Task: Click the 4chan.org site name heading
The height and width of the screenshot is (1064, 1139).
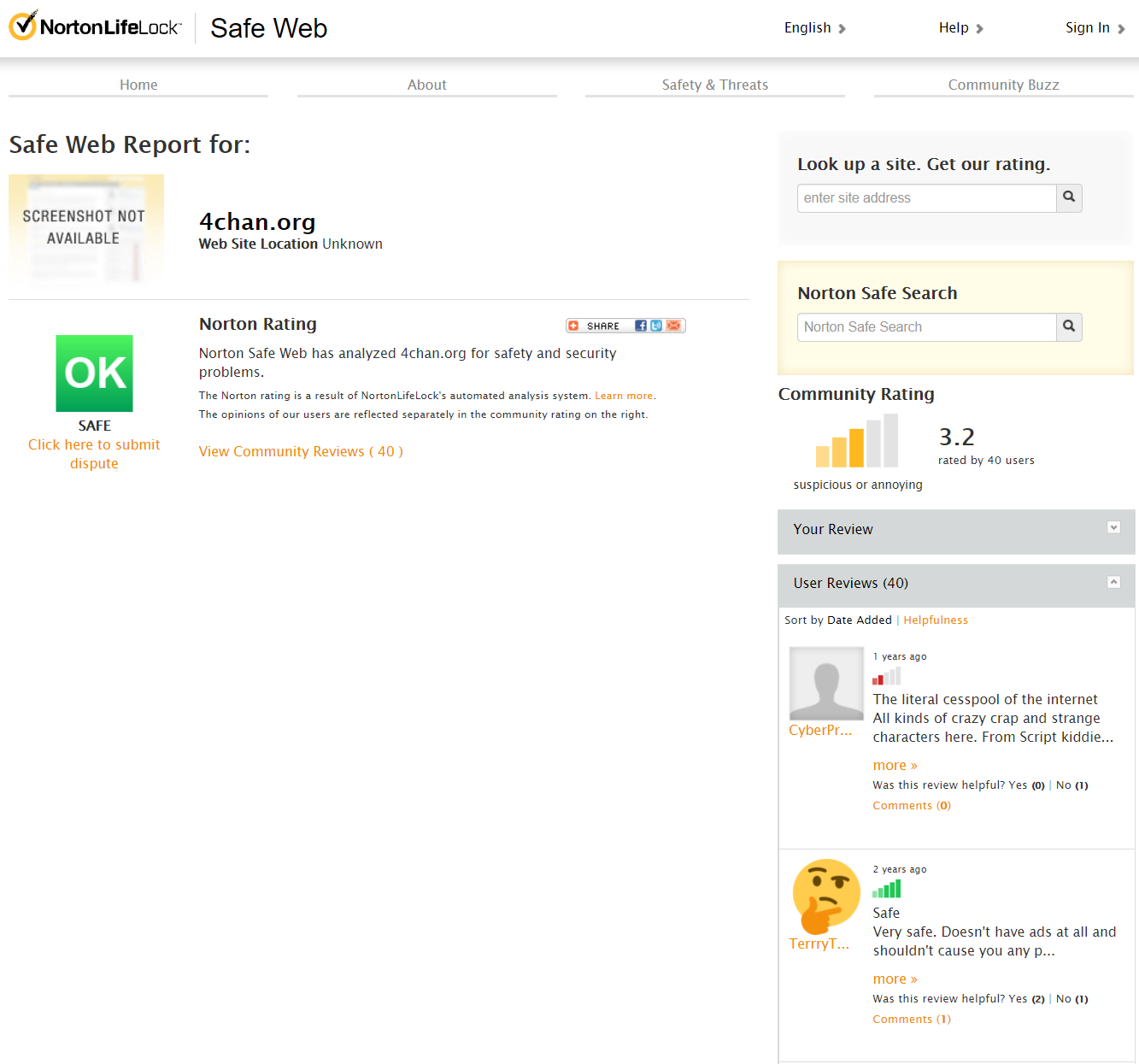Action: (x=257, y=221)
